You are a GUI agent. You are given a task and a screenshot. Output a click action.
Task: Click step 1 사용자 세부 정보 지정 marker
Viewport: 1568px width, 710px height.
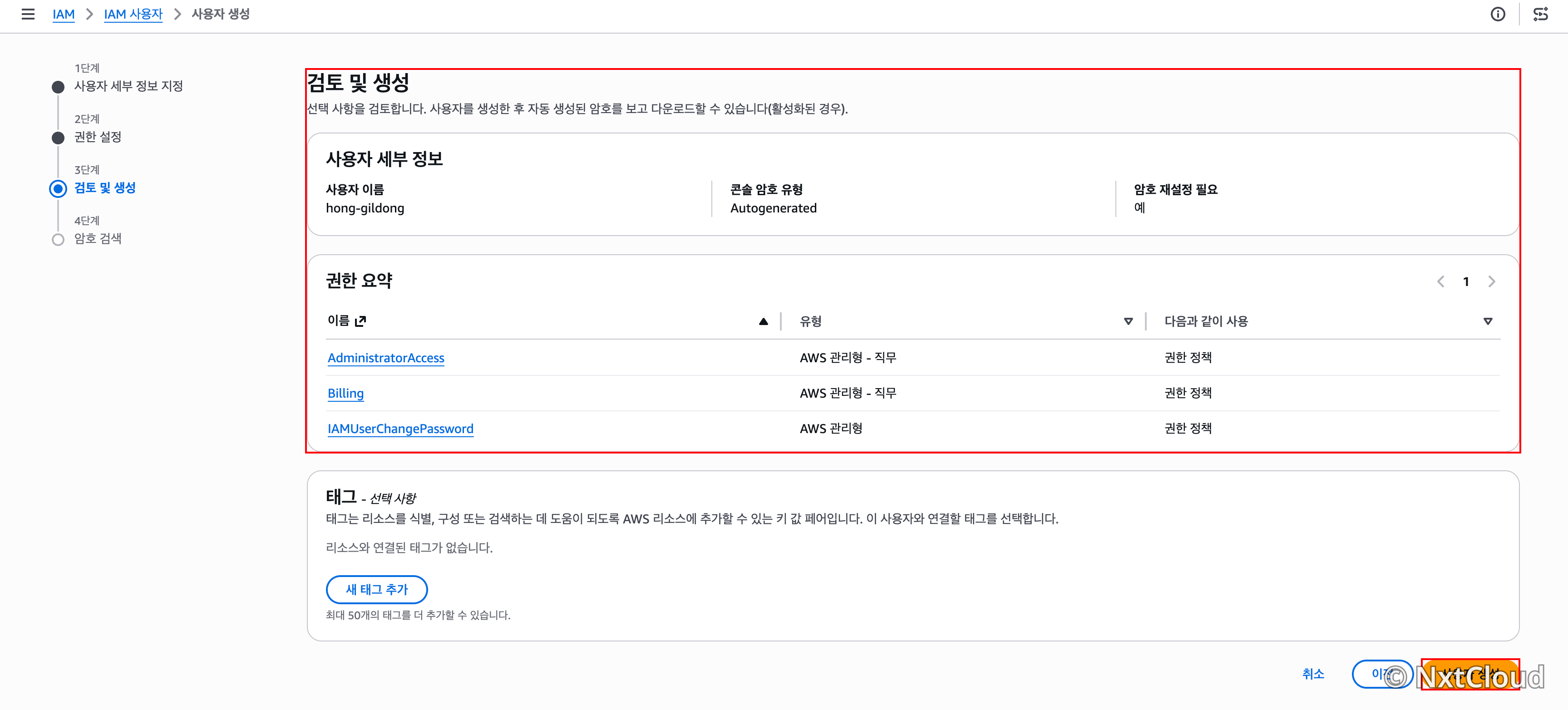pyautogui.click(x=58, y=87)
